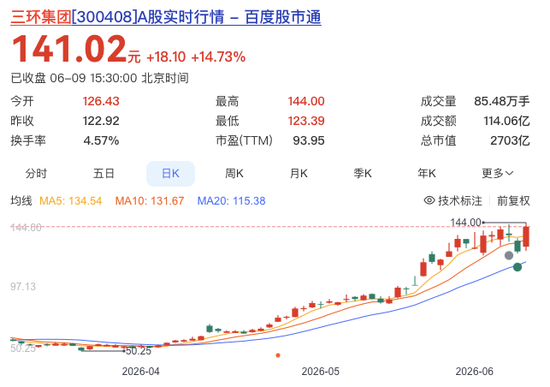Image resolution: width=550 pixels, height=387 pixels.
Task: Click the small orange dot below chart
Action: point(278,355)
